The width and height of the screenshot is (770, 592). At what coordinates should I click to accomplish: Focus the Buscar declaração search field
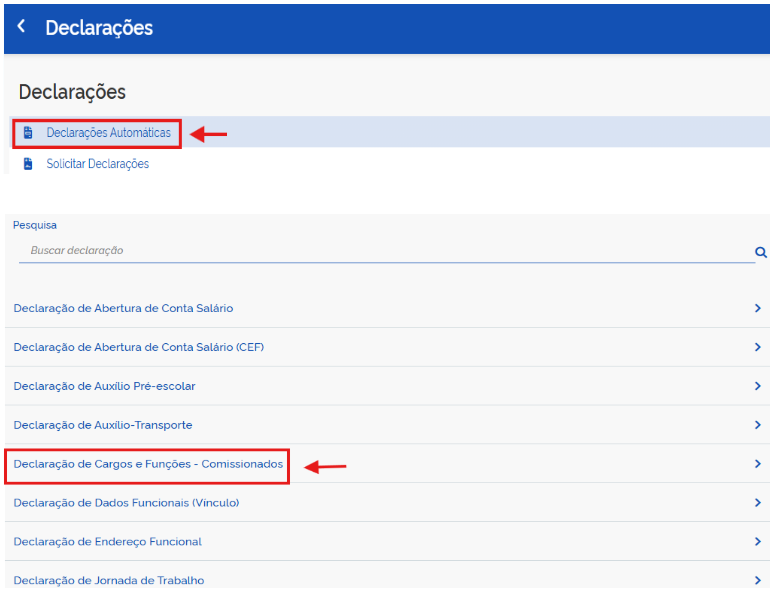(386, 251)
